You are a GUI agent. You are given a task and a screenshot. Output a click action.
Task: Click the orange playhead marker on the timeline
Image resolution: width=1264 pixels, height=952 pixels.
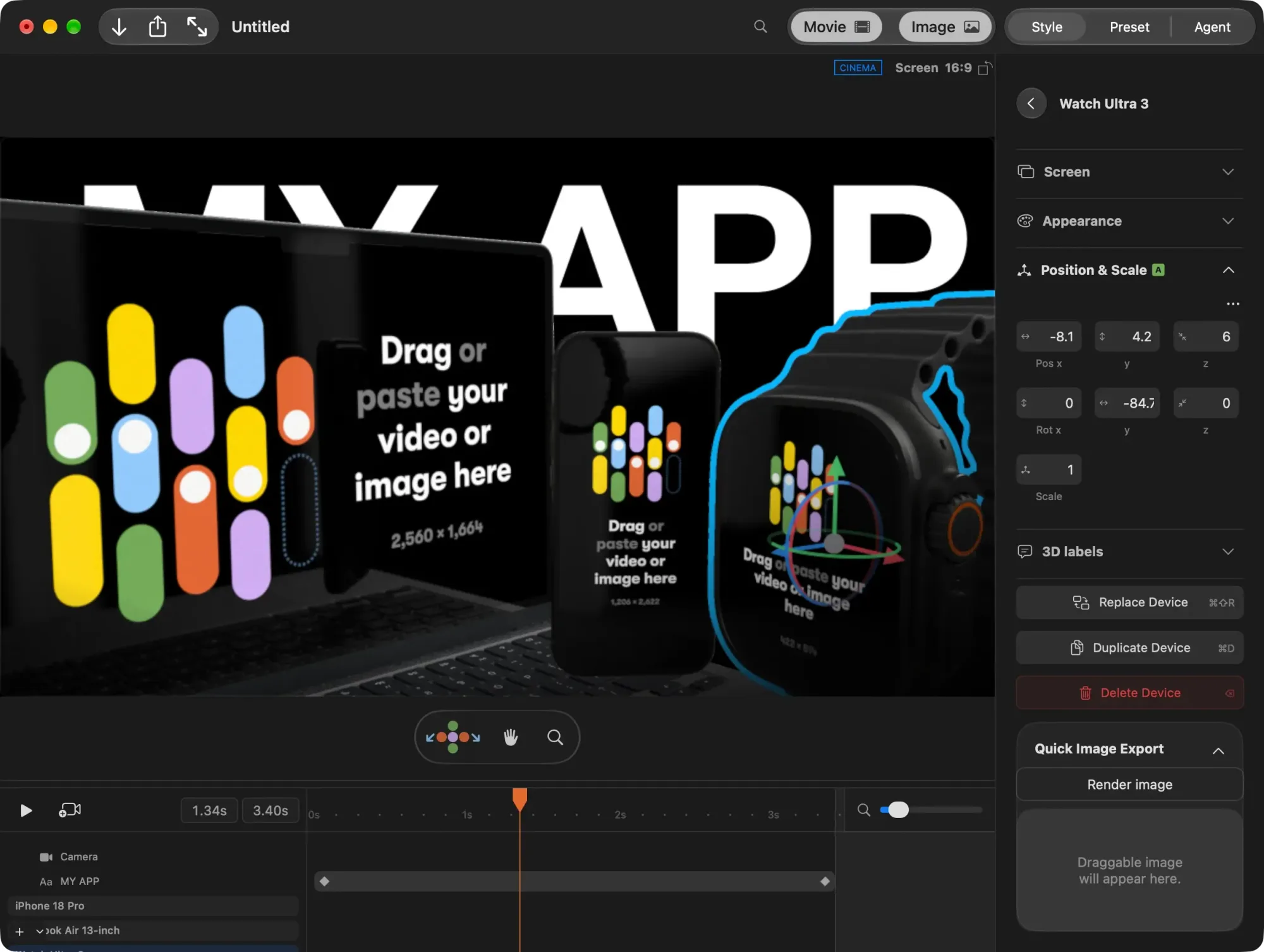pos(520,799)
